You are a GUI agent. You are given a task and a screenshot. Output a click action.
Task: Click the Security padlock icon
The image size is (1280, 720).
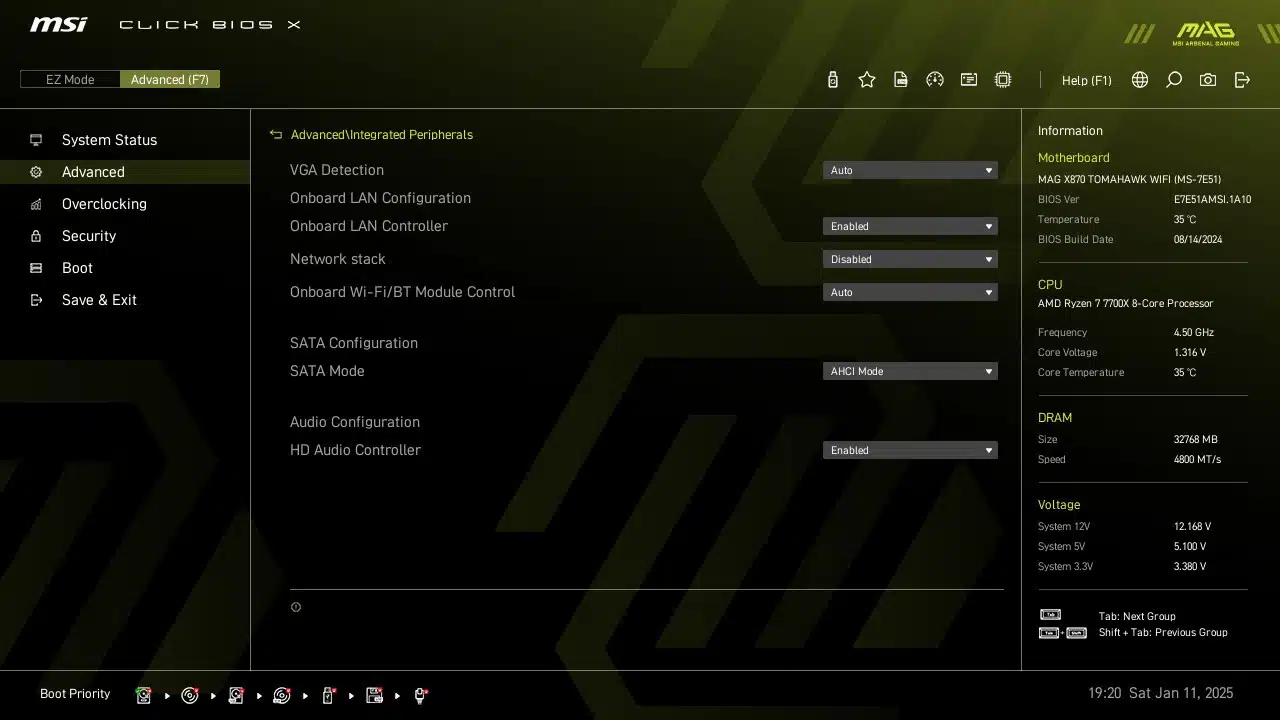point(36,236)
